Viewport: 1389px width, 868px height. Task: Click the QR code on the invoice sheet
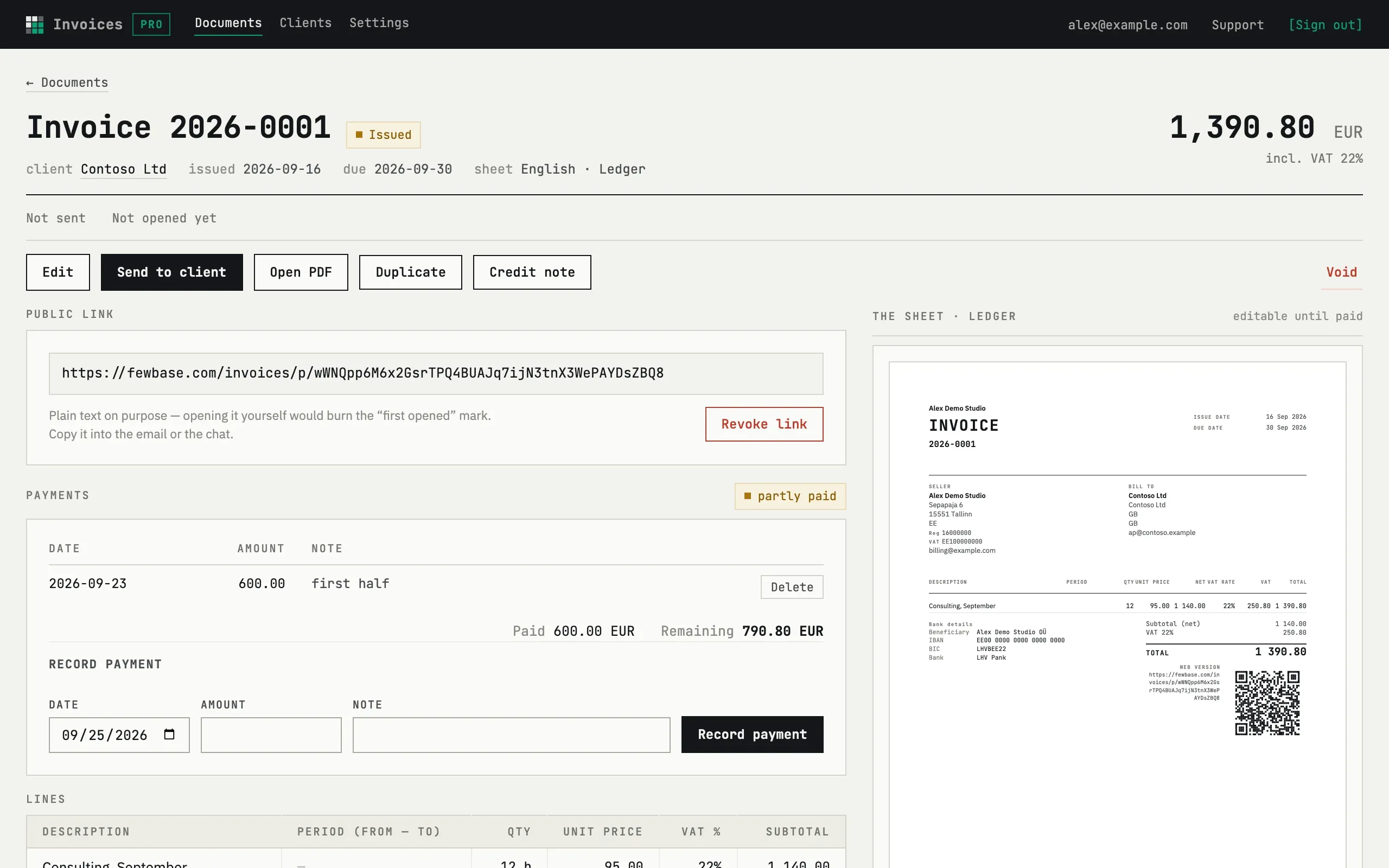pos(1267,703)
